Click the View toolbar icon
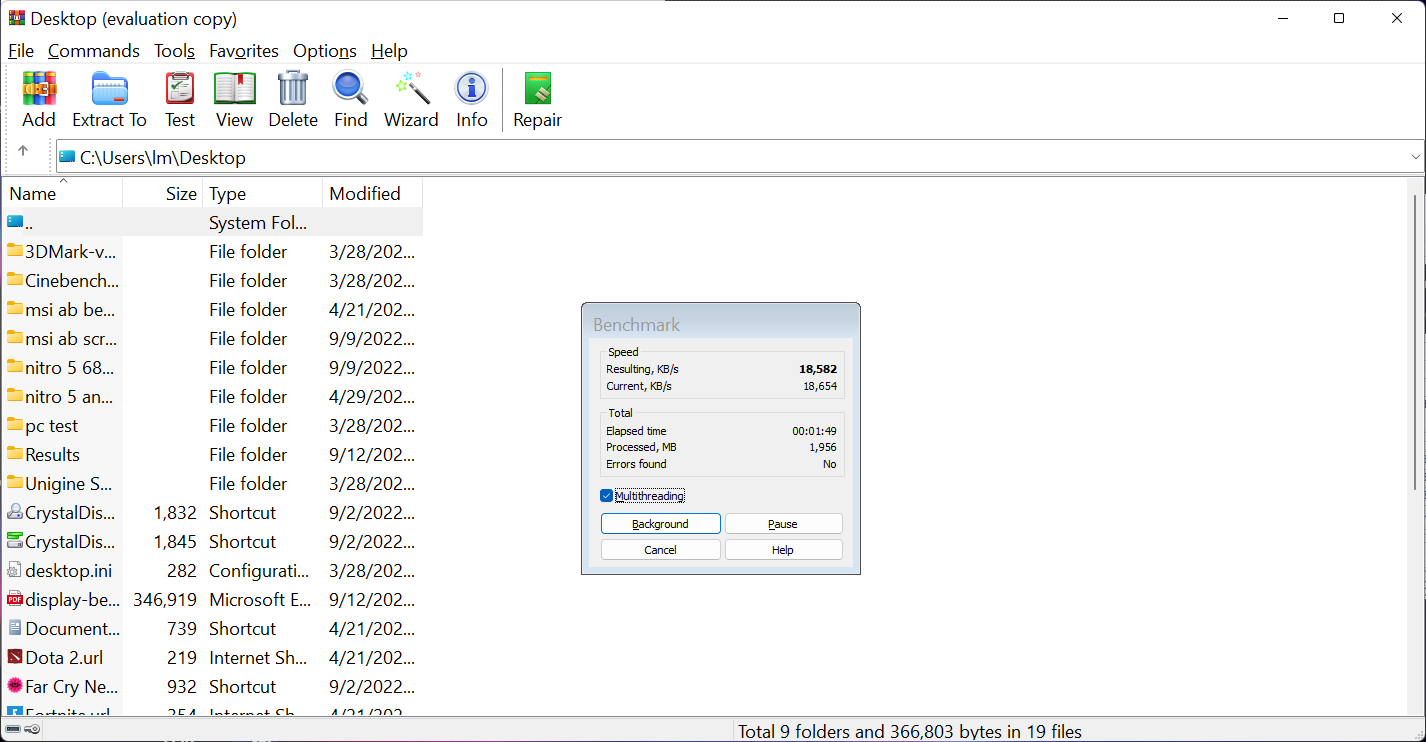1426x742 pixels. 234,89
